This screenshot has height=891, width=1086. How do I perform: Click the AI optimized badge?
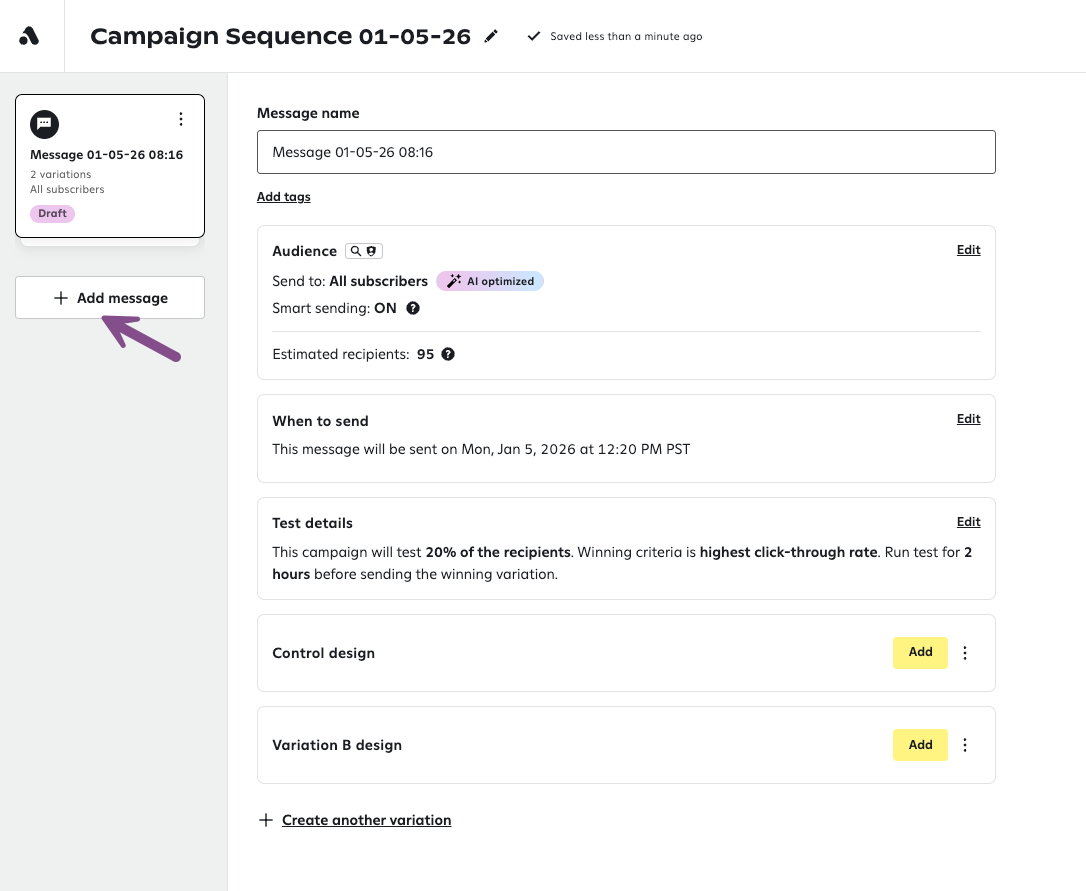tap(490, 281)
